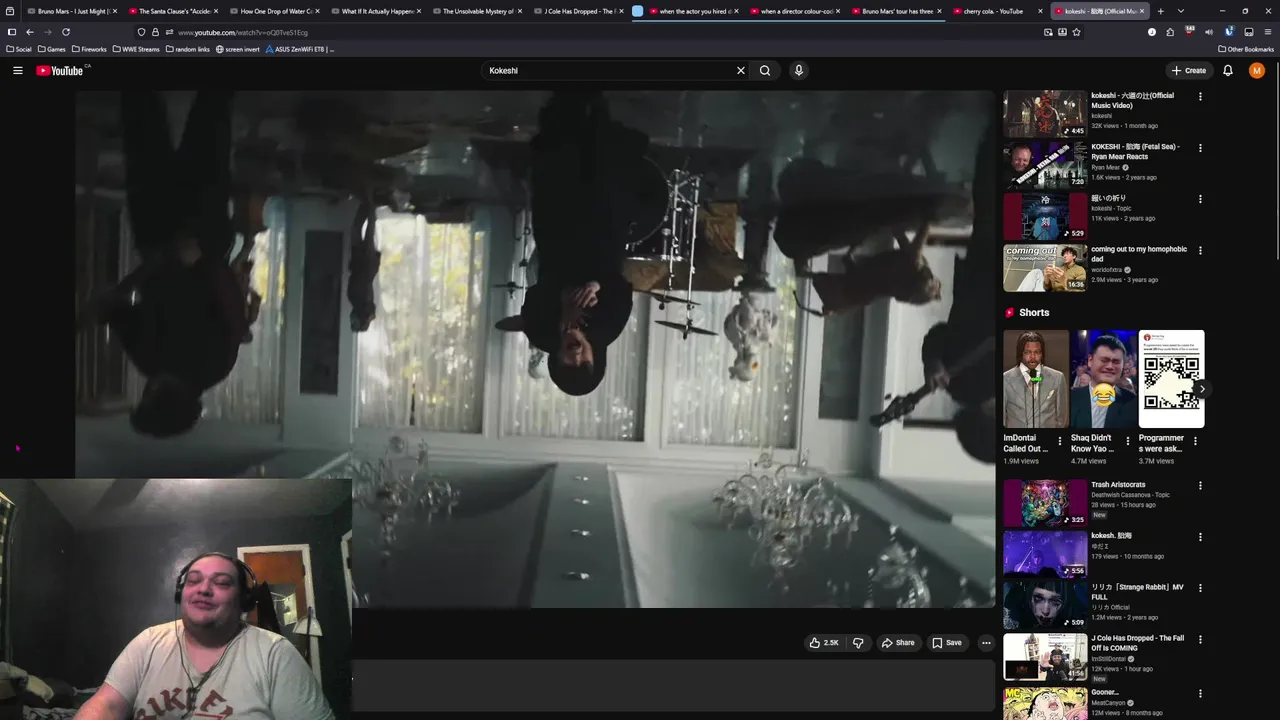Open the account avatar menu
This screenshot has width=1280, height=720.
point(1257,70)
